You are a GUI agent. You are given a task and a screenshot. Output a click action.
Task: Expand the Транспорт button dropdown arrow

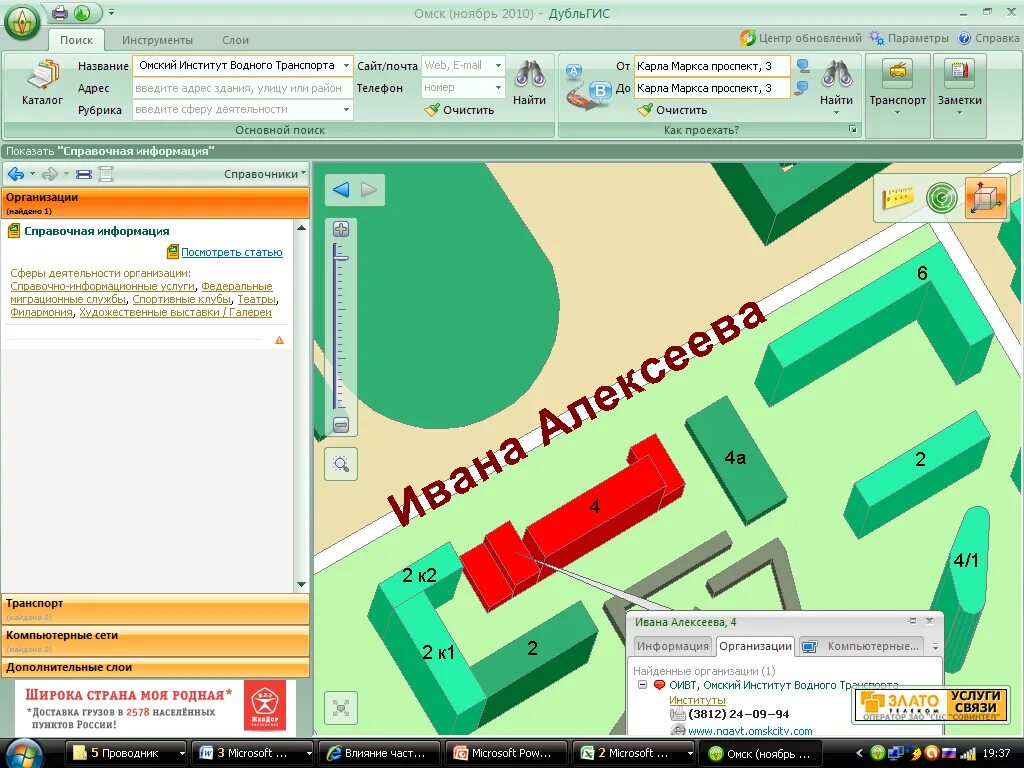(x=897, y=114)
